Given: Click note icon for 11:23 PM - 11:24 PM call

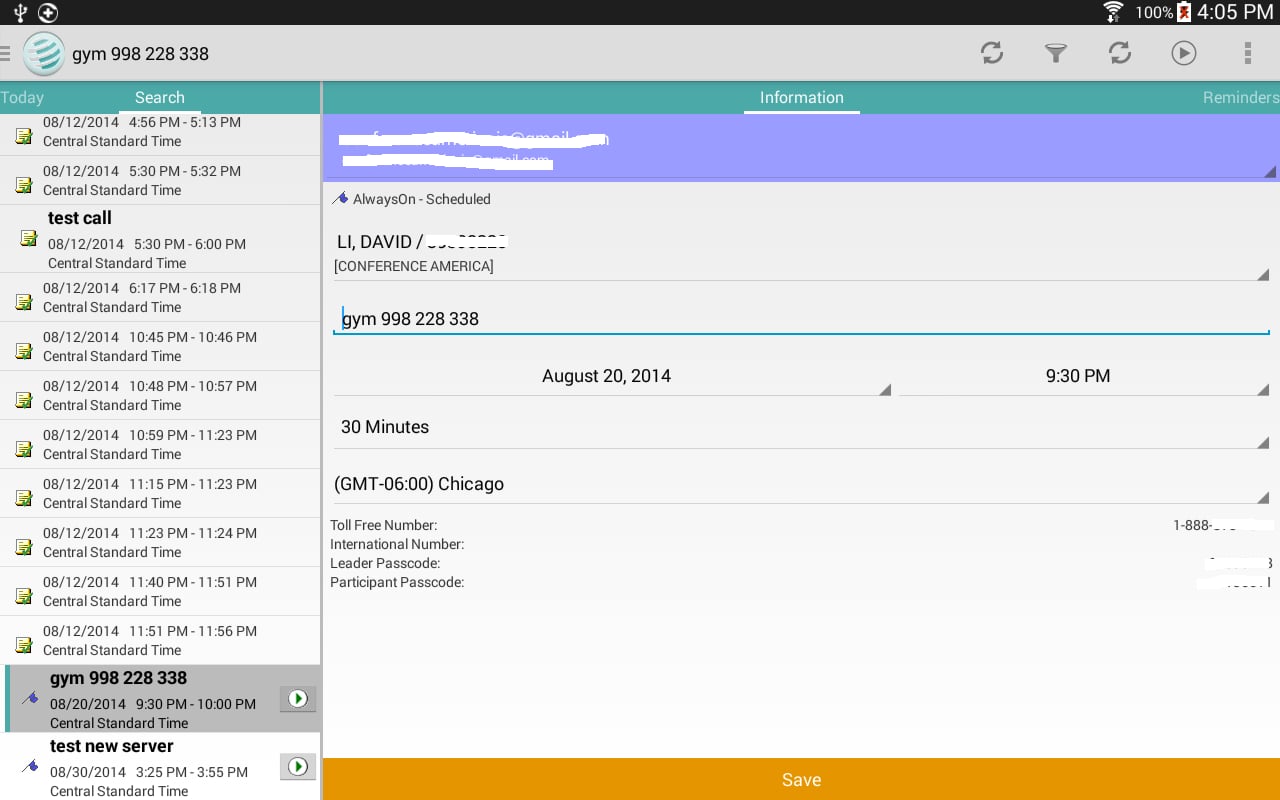Looking at the screenshot, I should coord(24,547).
